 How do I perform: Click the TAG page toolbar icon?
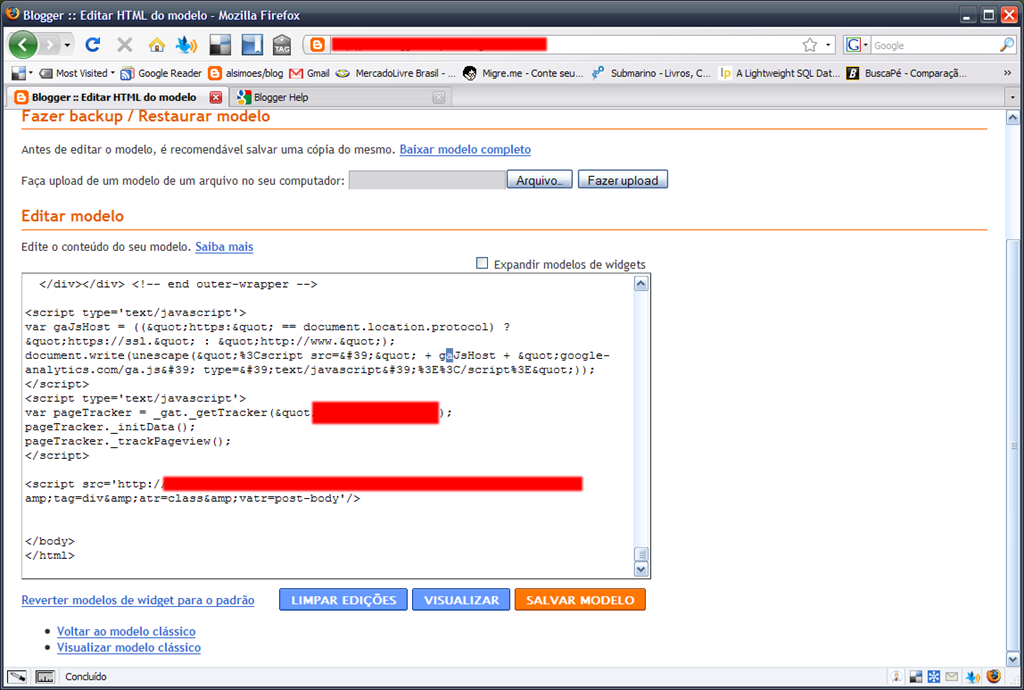281,44
